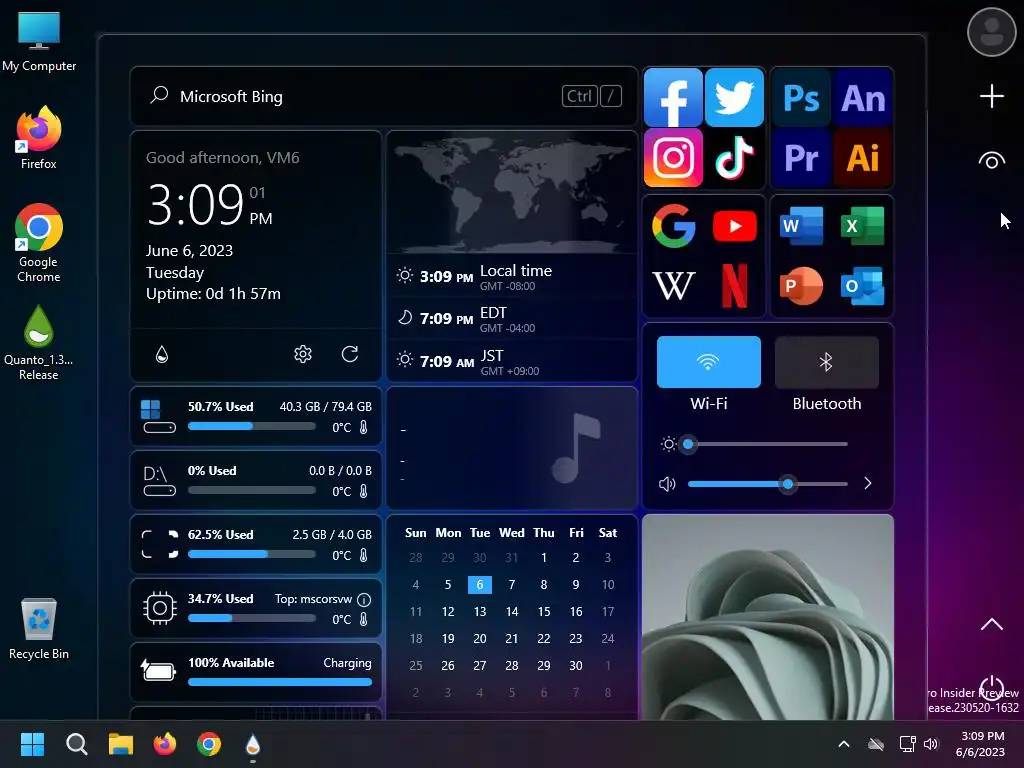
Task: Click the 34.7% Used CPU row
Action: coord(256,609)
